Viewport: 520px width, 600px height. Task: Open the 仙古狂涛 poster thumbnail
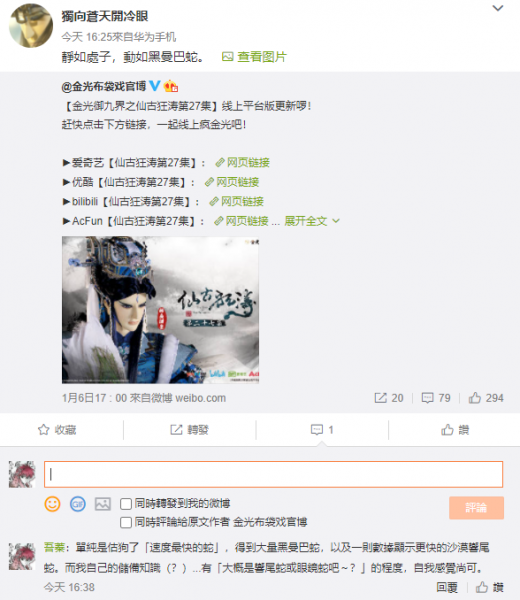click(160, 310)
